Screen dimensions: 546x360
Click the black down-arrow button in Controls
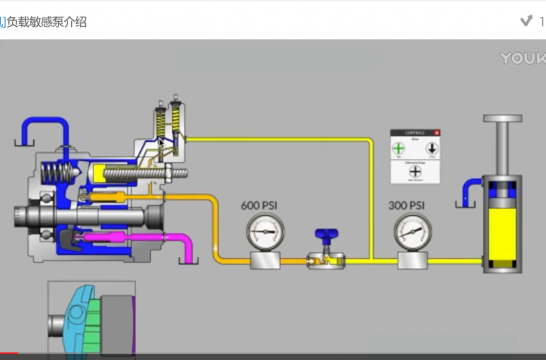click(432, 149)
